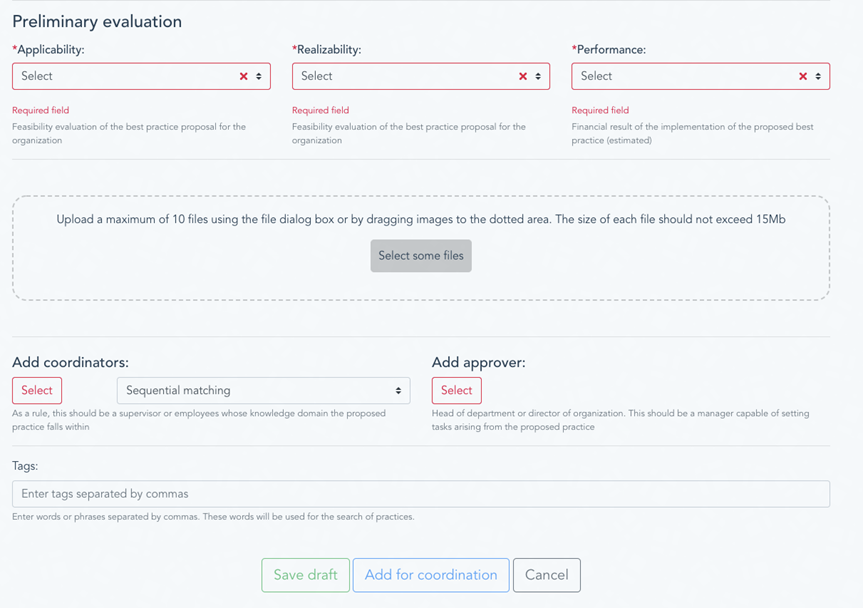Open the Realizability dropdown
Screen dimensions: 863x608
click(x=421, y=76)
